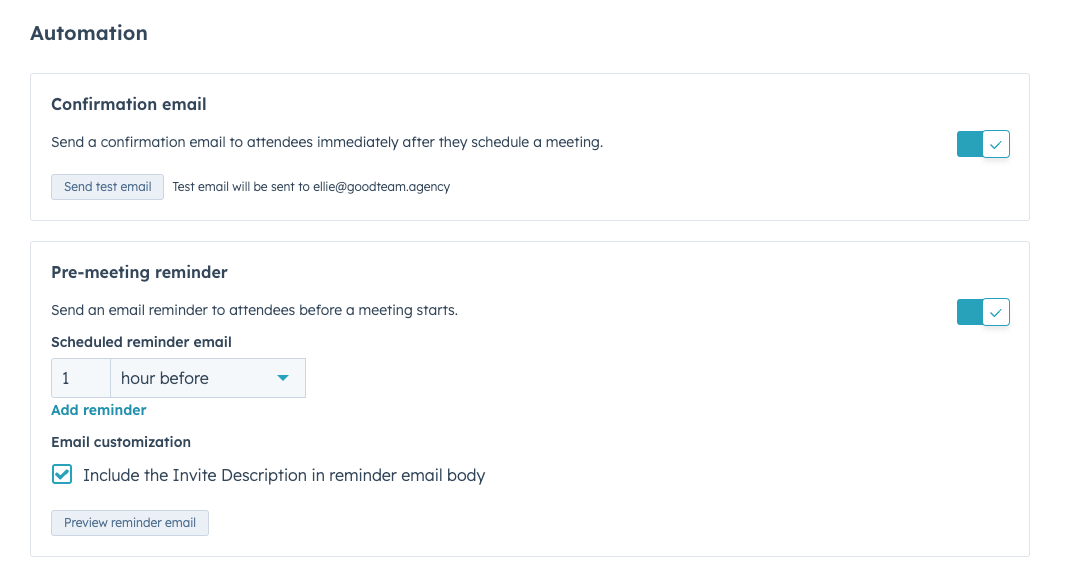The width and height of the screenshot is (1078, 579).
Task: Open the "hour before" dropdown
Action: [208, 378]
